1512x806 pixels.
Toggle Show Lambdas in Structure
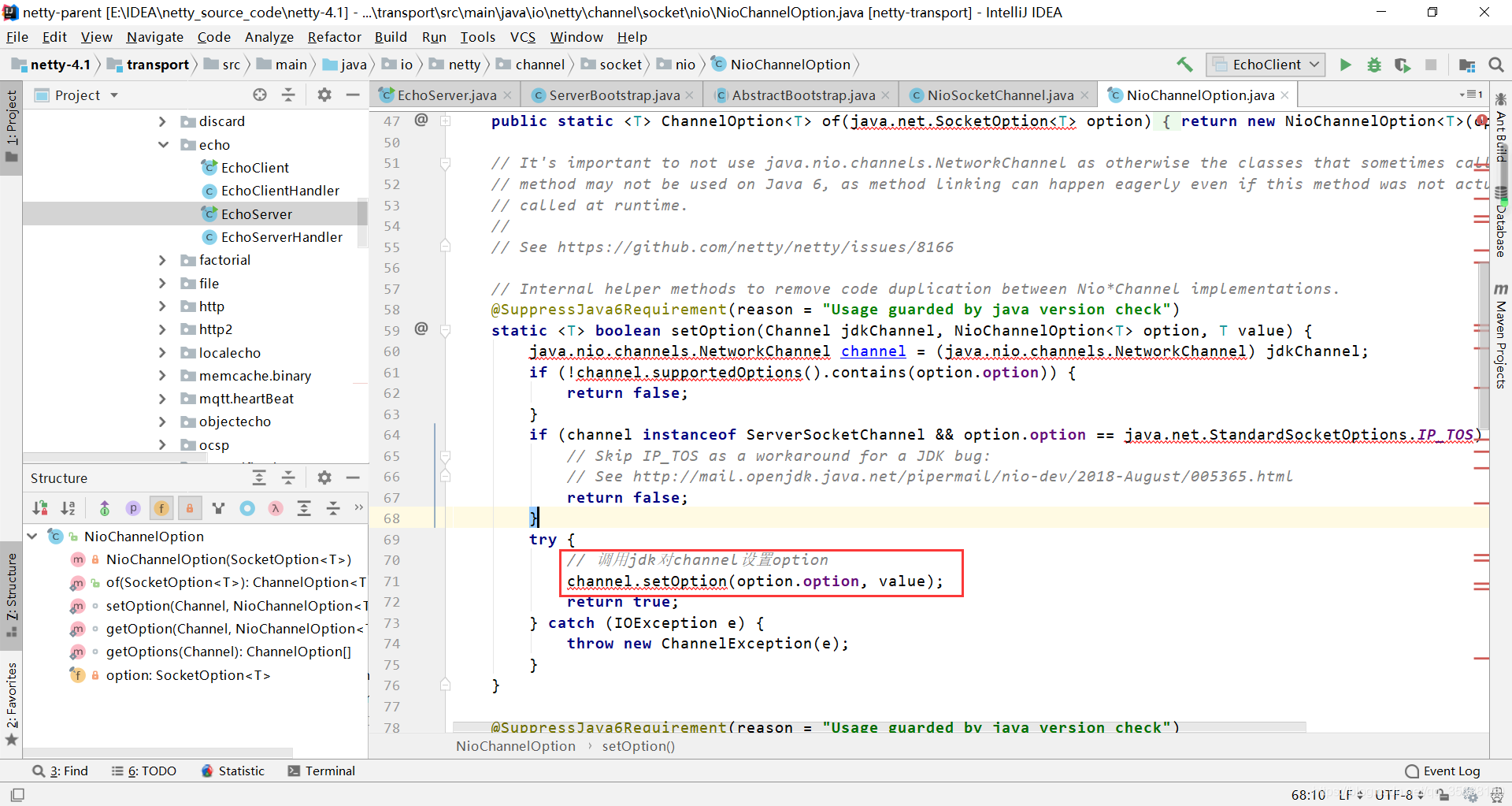click(276, 508)
